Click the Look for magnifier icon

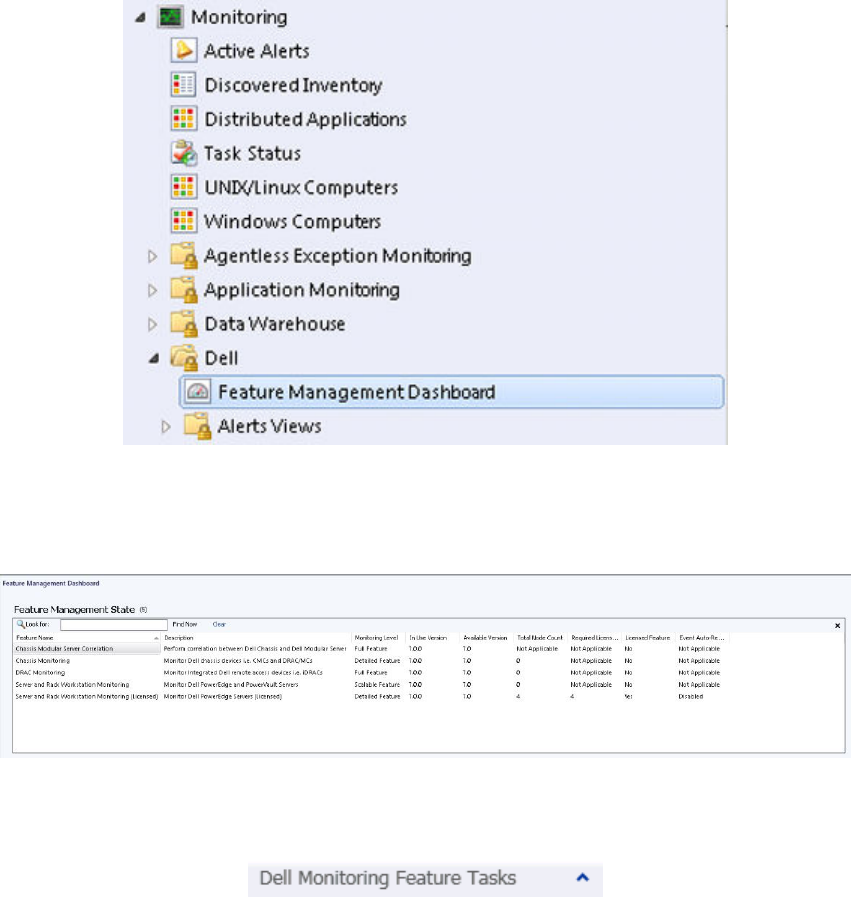click(x=21, y=624)
